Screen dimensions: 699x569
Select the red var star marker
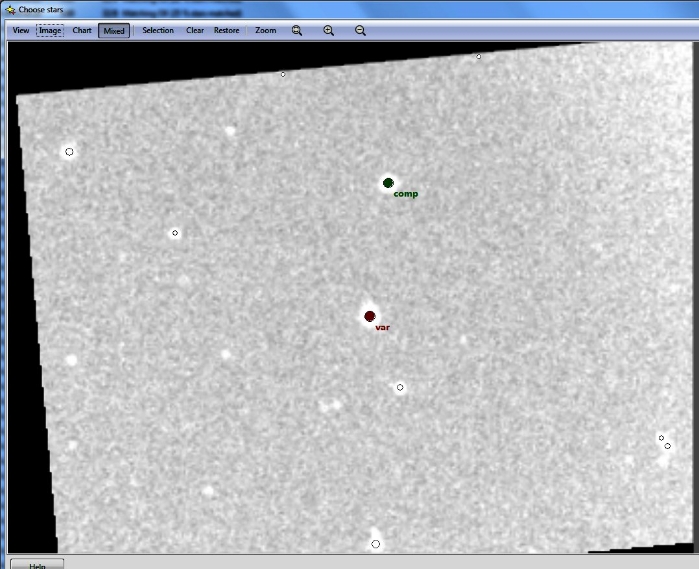coord(370,316)
